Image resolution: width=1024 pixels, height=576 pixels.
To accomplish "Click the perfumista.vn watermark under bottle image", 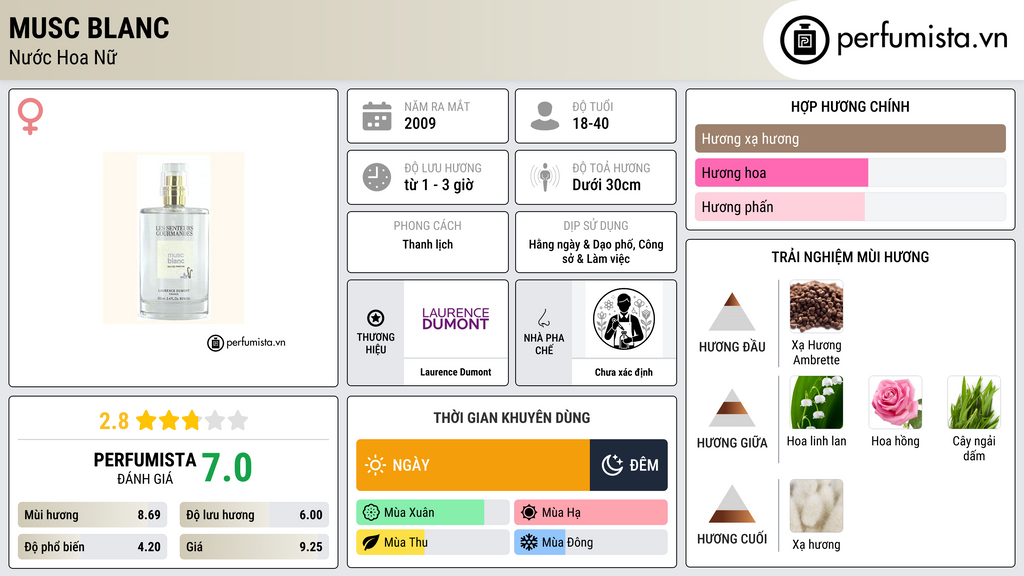I will (x=246, y=342).
